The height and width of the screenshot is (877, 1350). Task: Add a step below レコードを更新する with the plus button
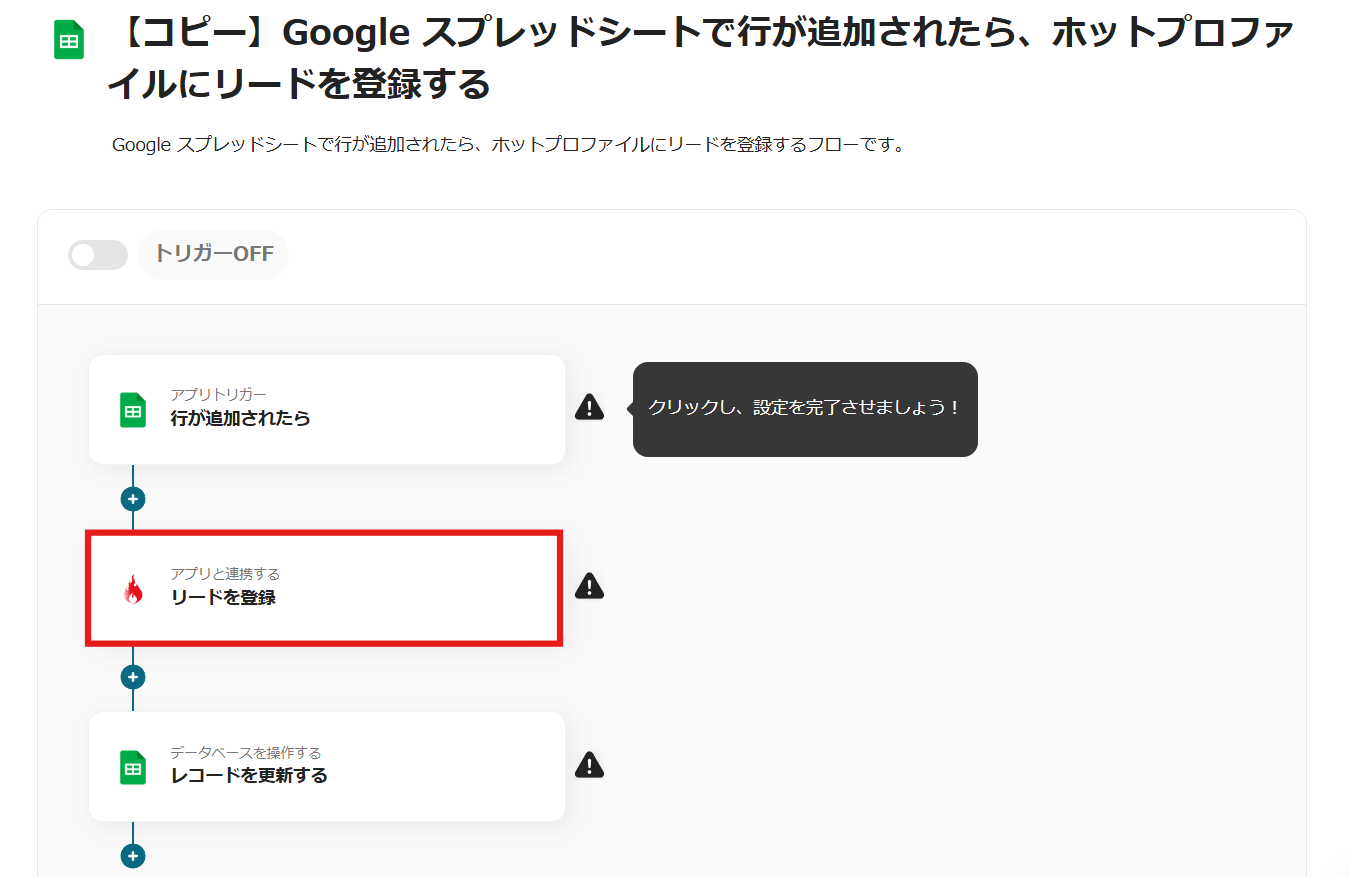133,856
